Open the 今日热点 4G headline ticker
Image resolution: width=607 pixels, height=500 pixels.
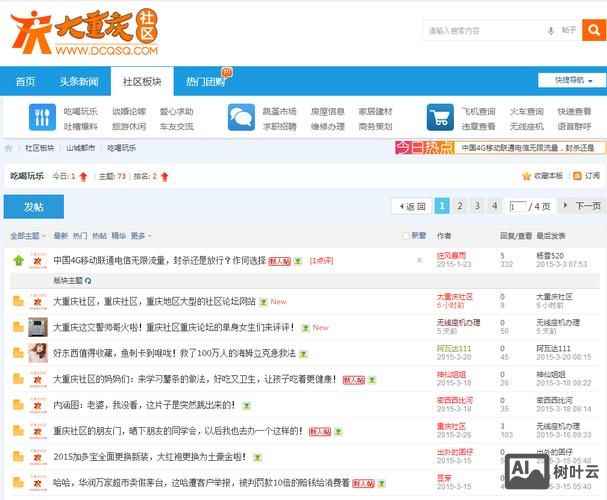point(530,147)
